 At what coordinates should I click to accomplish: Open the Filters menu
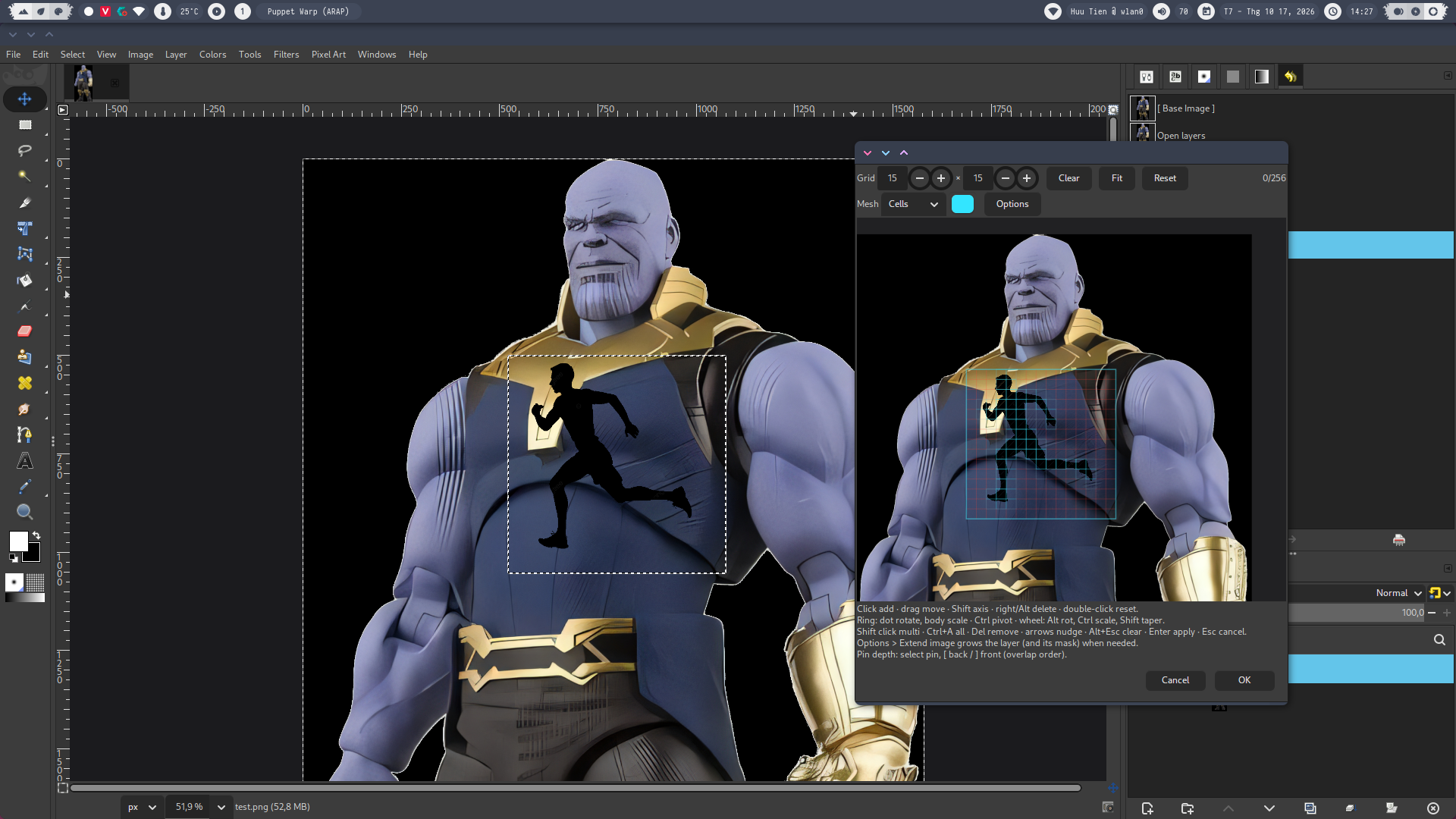click(286, 55)
